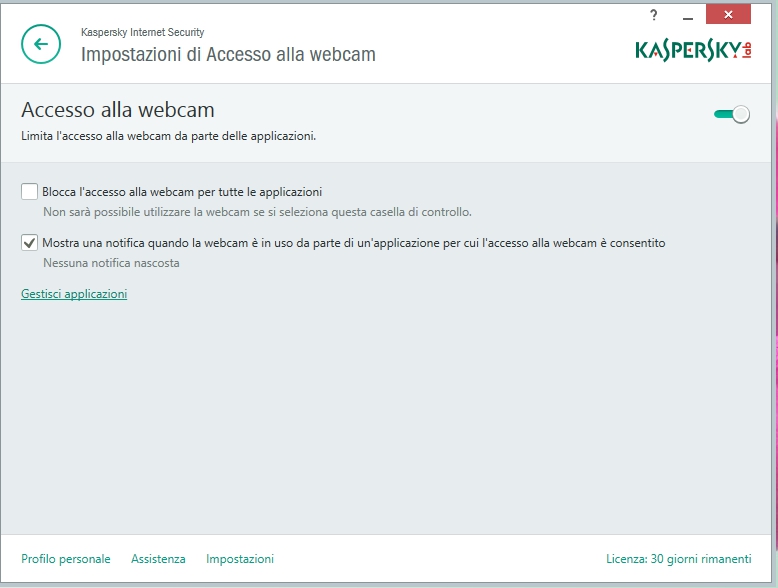Click the Kaspersky lab logo
Screen dimensions: 778x588
(692, 49)
